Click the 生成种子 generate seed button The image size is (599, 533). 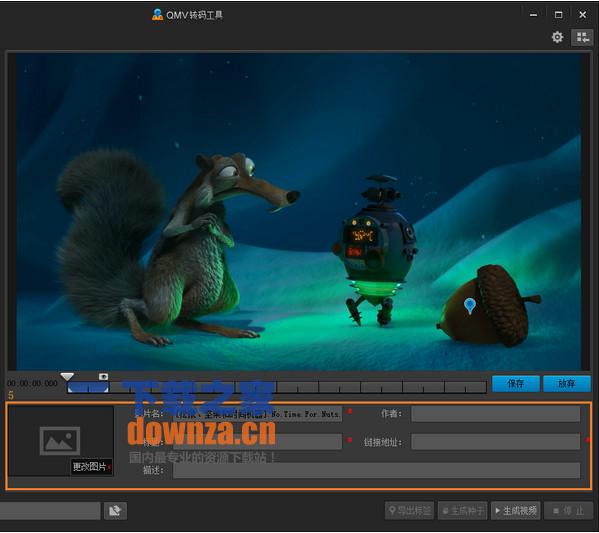coord(463,510)
